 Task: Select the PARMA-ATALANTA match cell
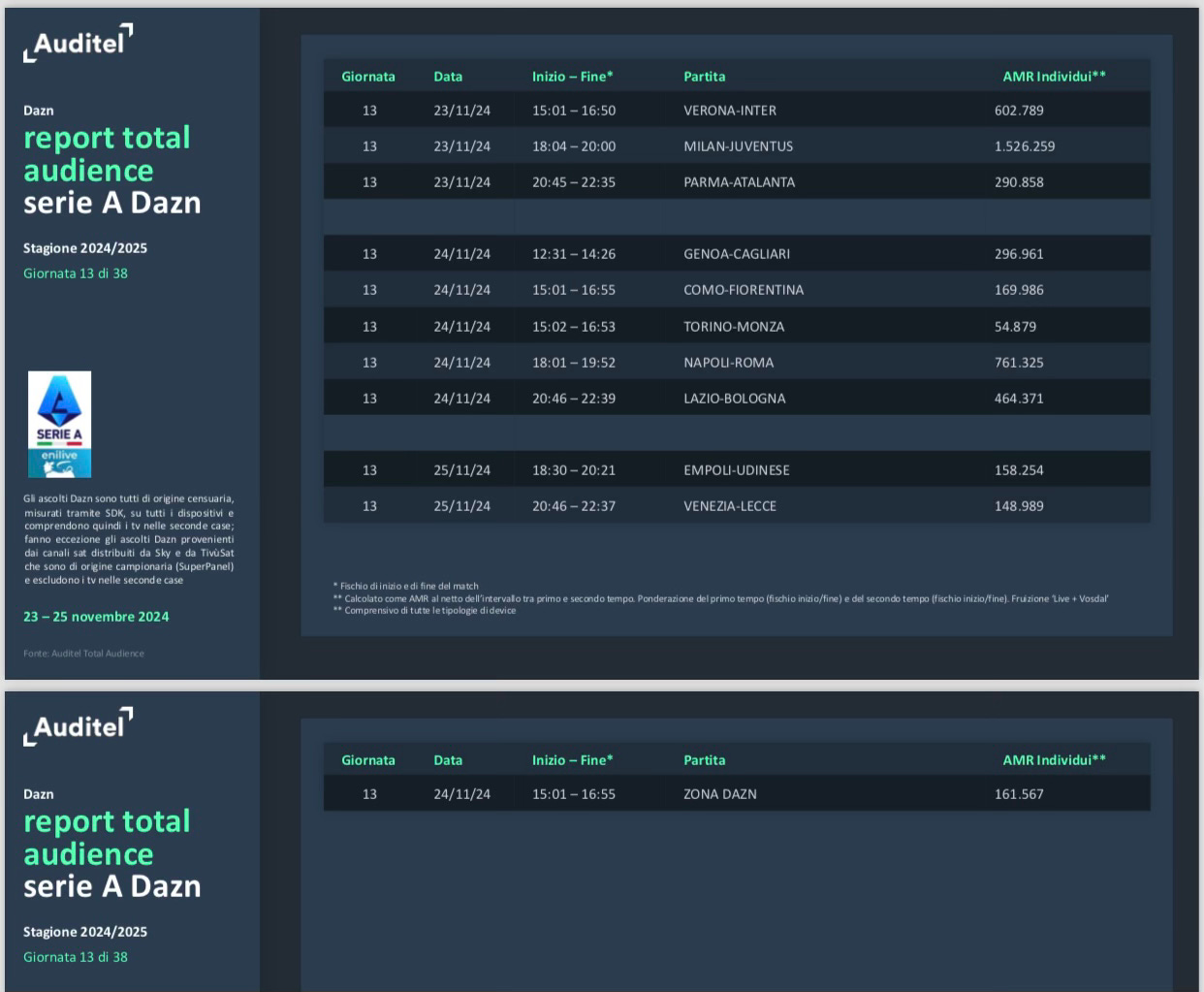click(x=739, y=182)
